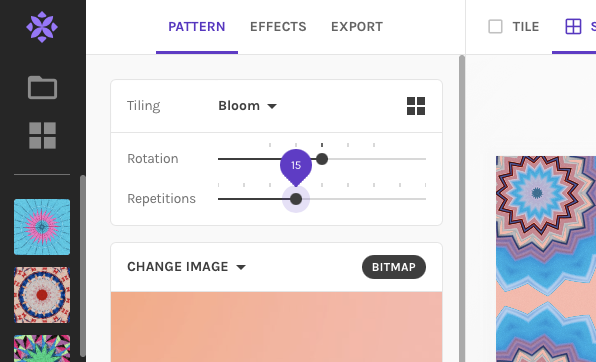This screenshot has width=596, height=362.
Task: Select the blue and pink starburst thumbnail
Action: click(42, 227)
